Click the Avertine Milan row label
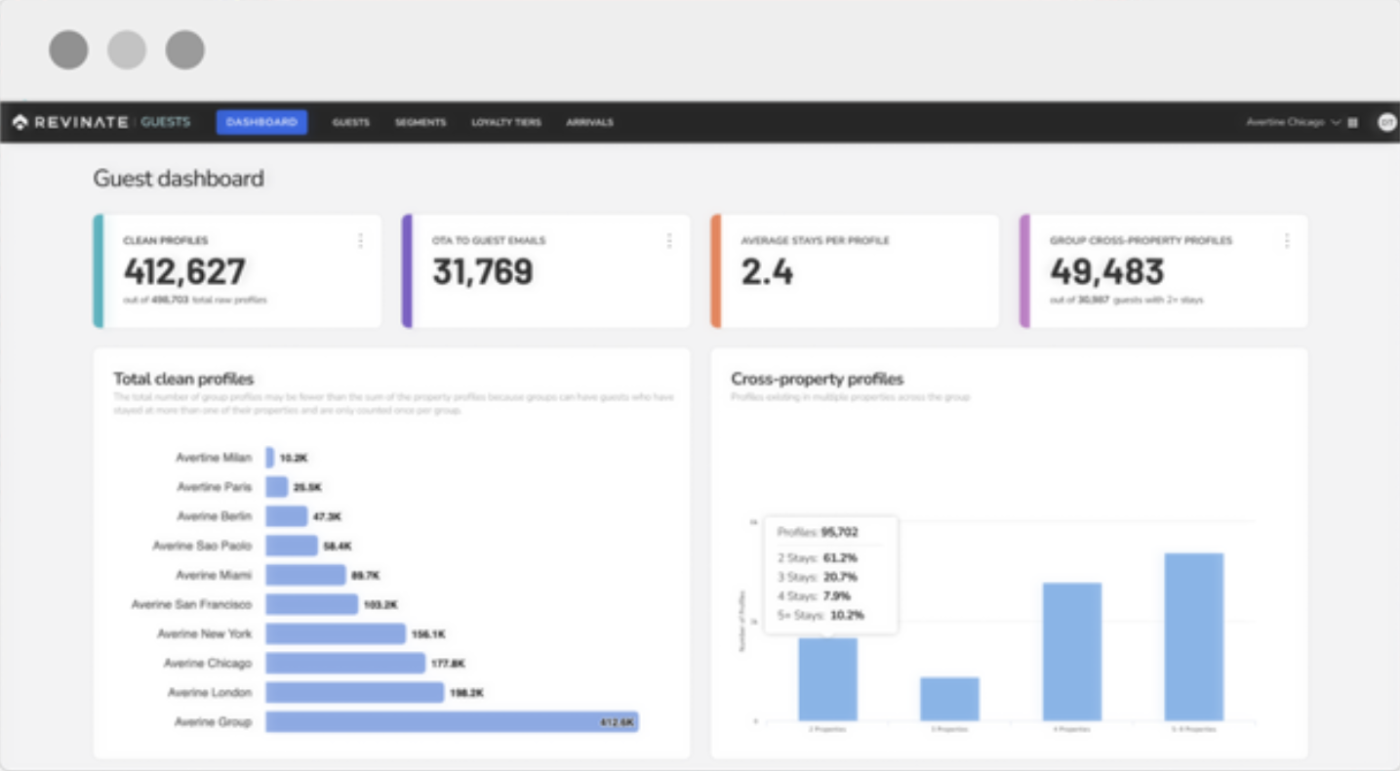1400x771 pixels. pyautogui.click(x=214, y=457)
